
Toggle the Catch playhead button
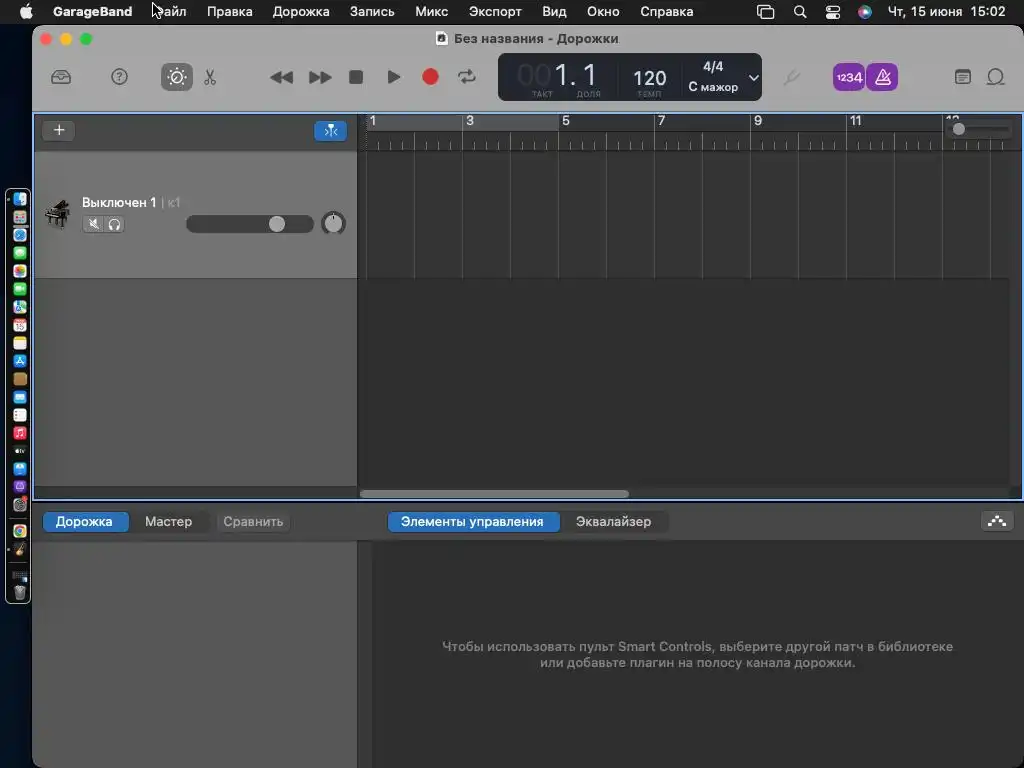coord(330,131)
